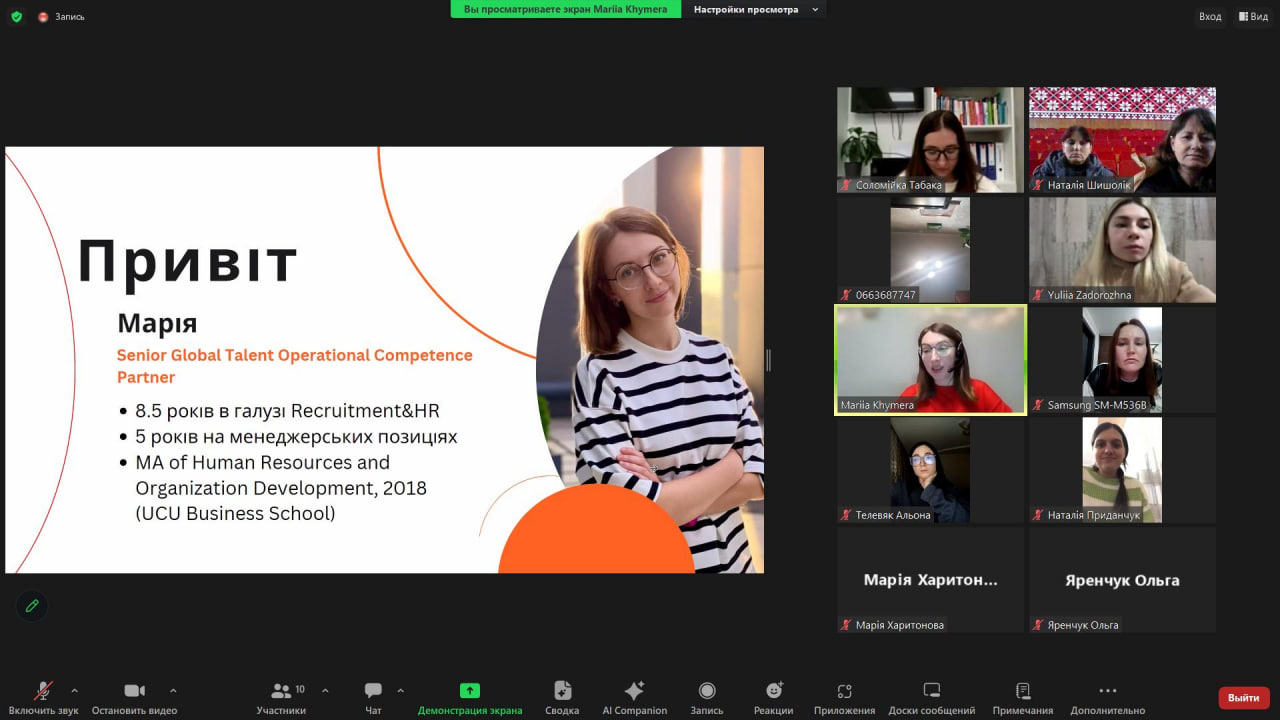Screen dimensions: 1280x720
Task: Select Yuliia Zadorozhna video thumbnail
Action: pyautogui.click(x=1122, y=250)
